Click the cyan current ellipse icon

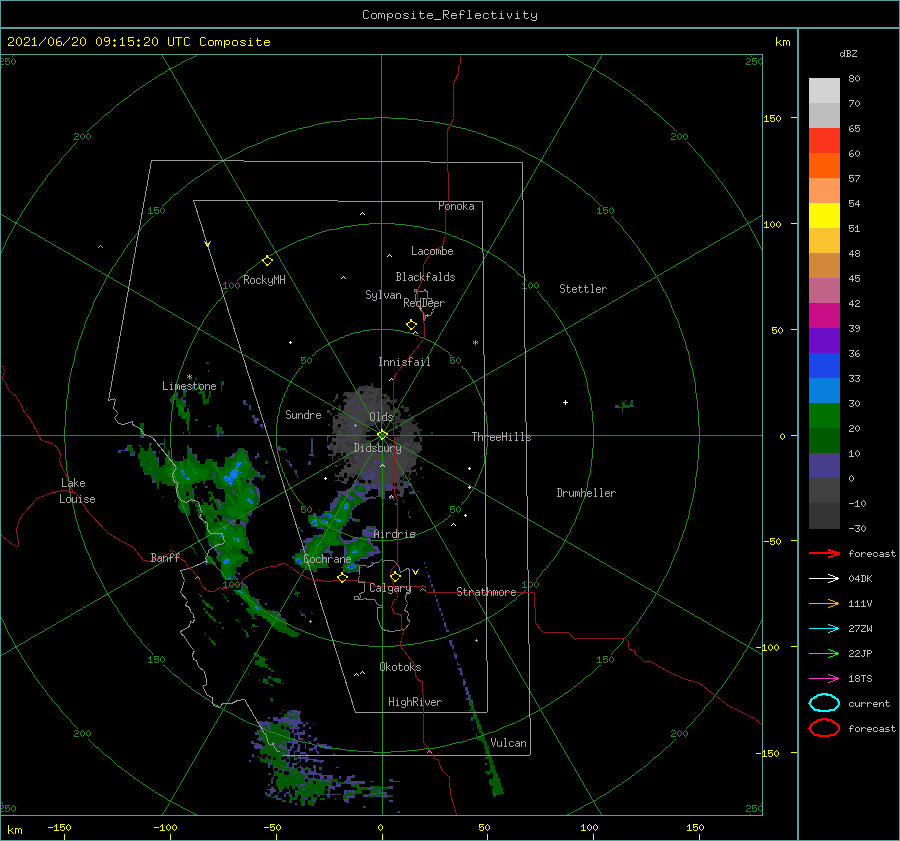coord(824,703)
